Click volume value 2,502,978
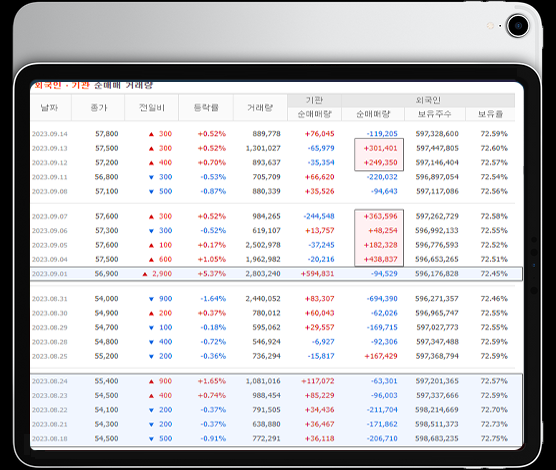 (x=263, y=245)
